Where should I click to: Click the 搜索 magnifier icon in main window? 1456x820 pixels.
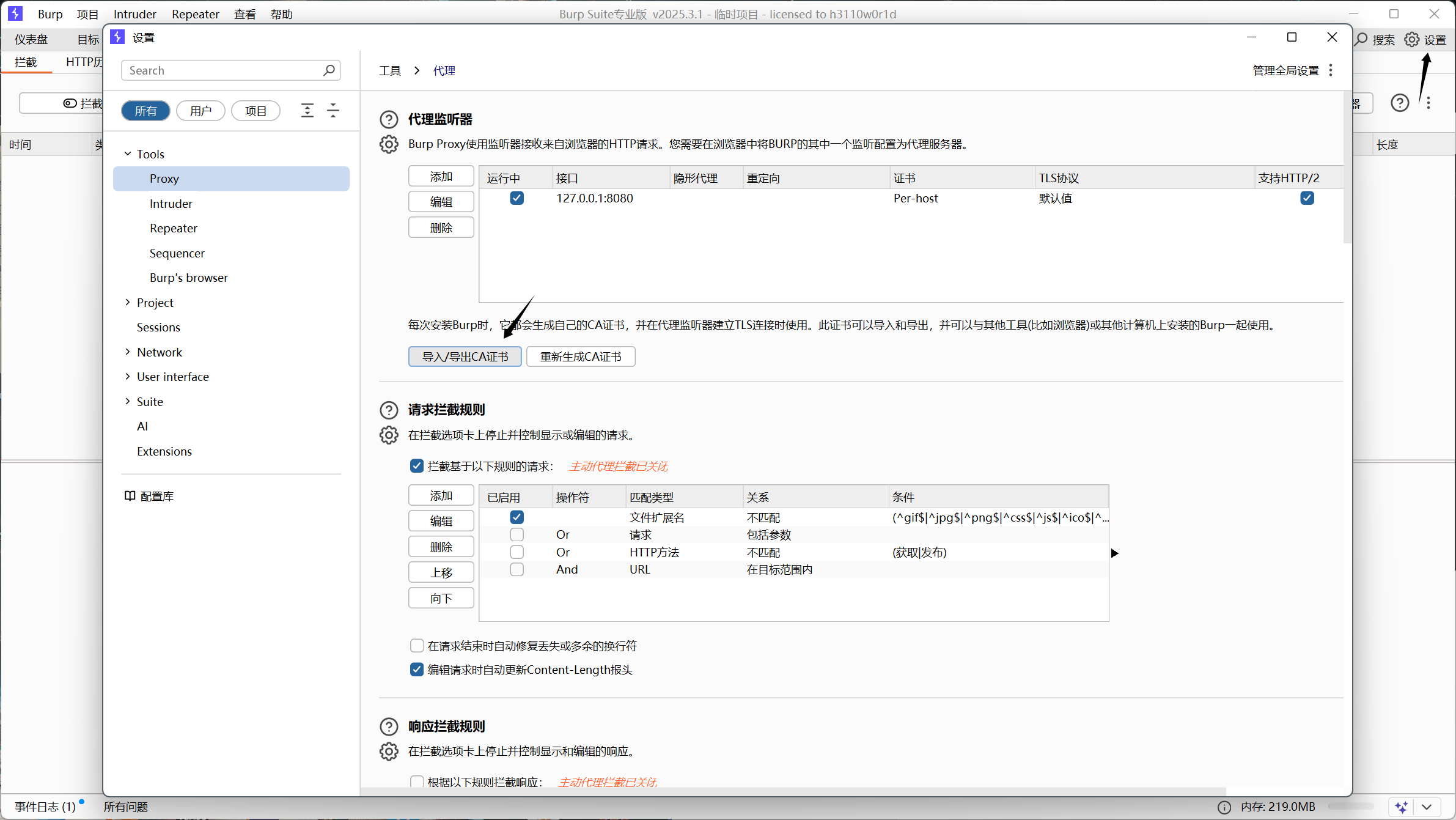(1361, 40)
